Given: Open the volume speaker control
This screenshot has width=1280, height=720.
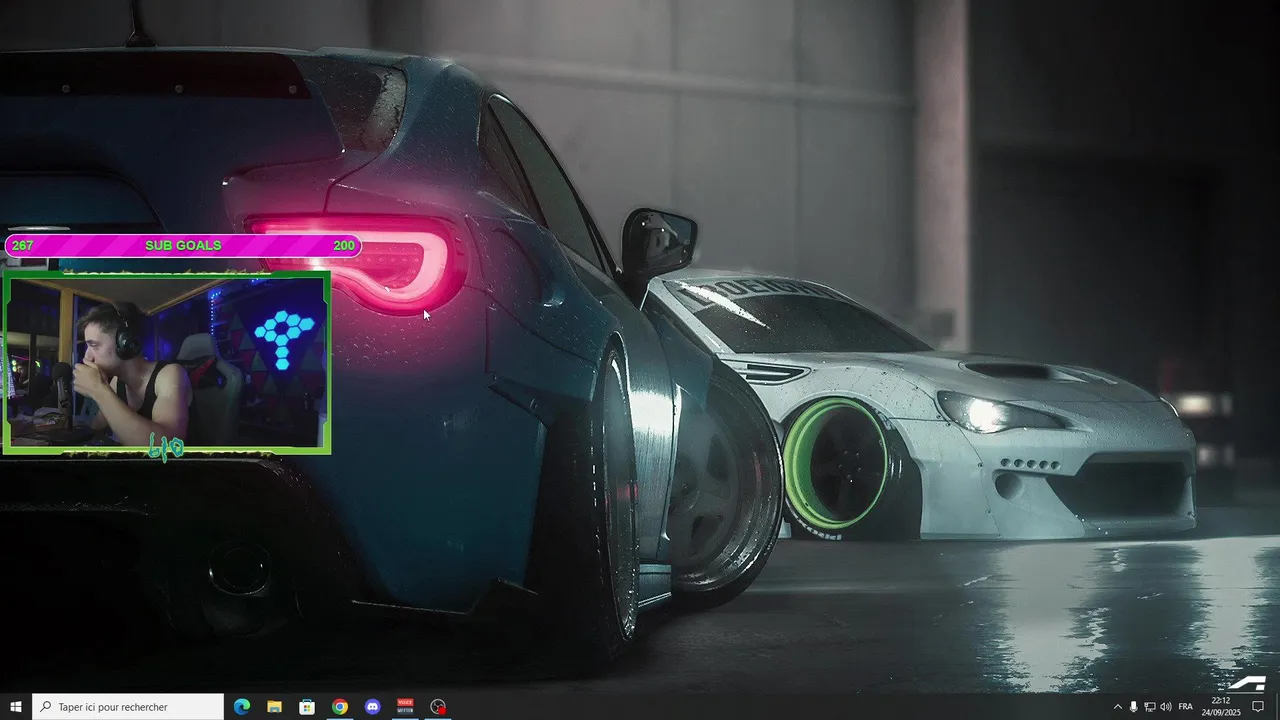Looking at the screenshot, I should pyautogui.click(x=1166, y=707).
